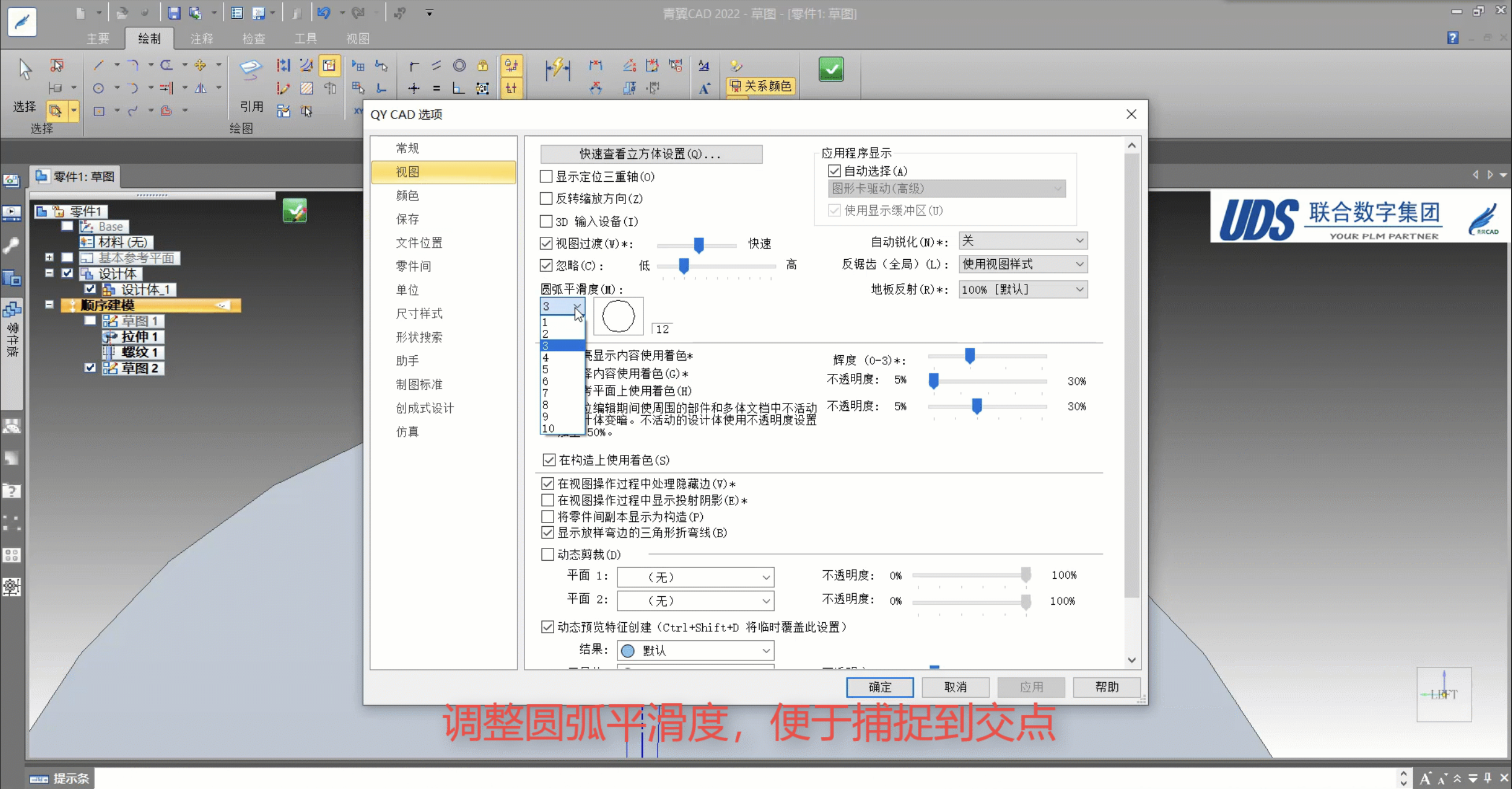Screen dimensions: 1512x789
Task: Open the 结果 默认 dropdown
Action: coord(695,650)
